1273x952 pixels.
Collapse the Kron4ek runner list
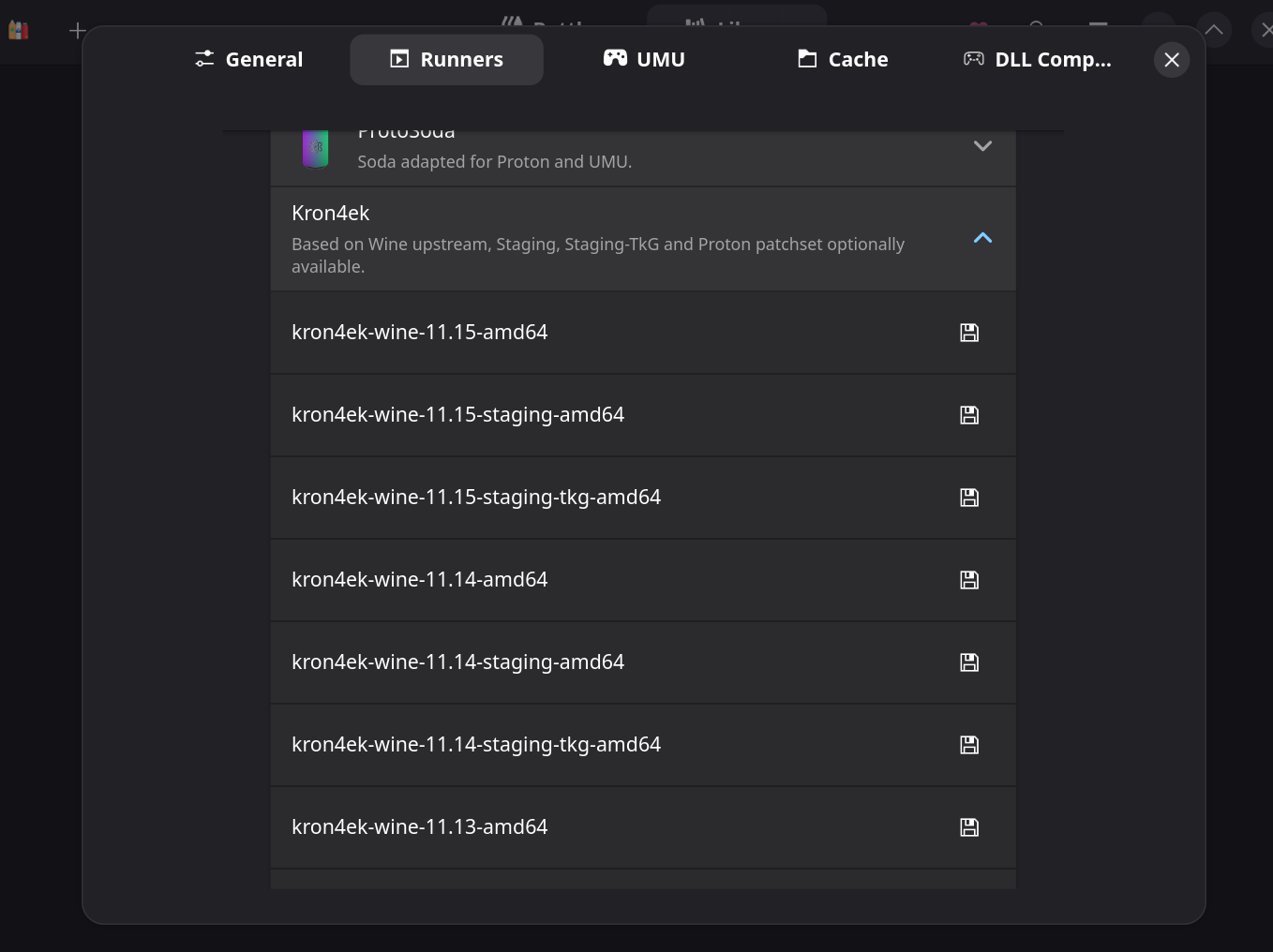tap(982, 238)
